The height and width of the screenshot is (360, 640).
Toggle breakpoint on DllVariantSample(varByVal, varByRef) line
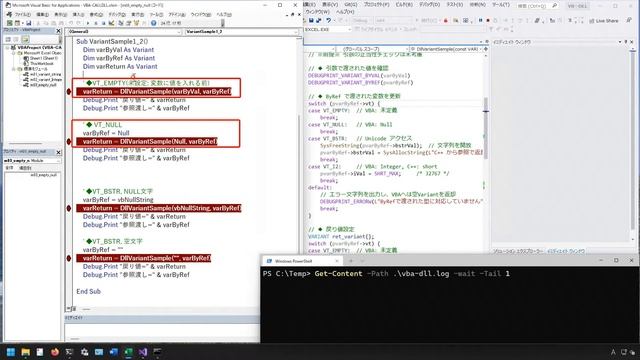coord(69,91)
